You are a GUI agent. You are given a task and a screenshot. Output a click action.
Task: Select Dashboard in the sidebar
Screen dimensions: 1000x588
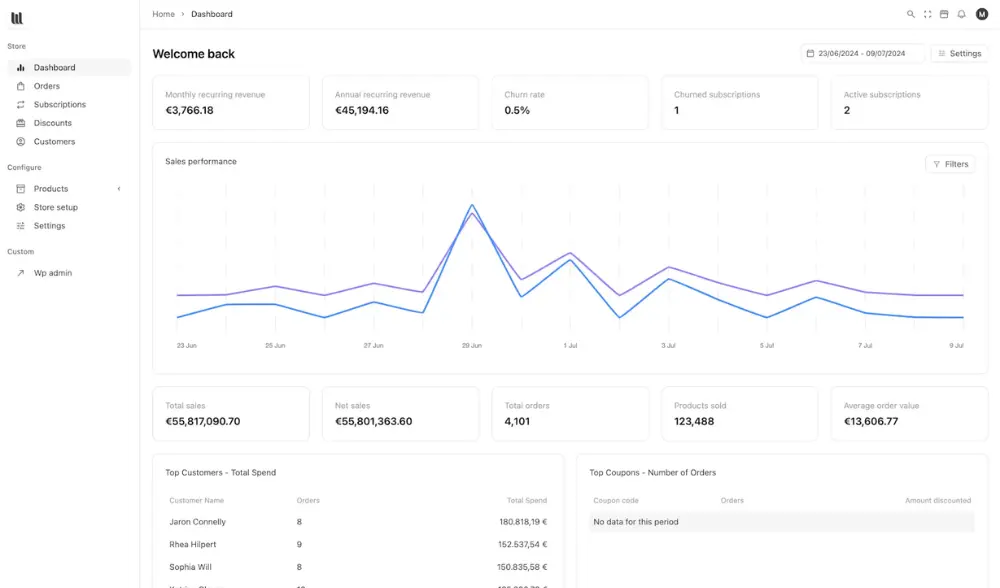(54, 68)
